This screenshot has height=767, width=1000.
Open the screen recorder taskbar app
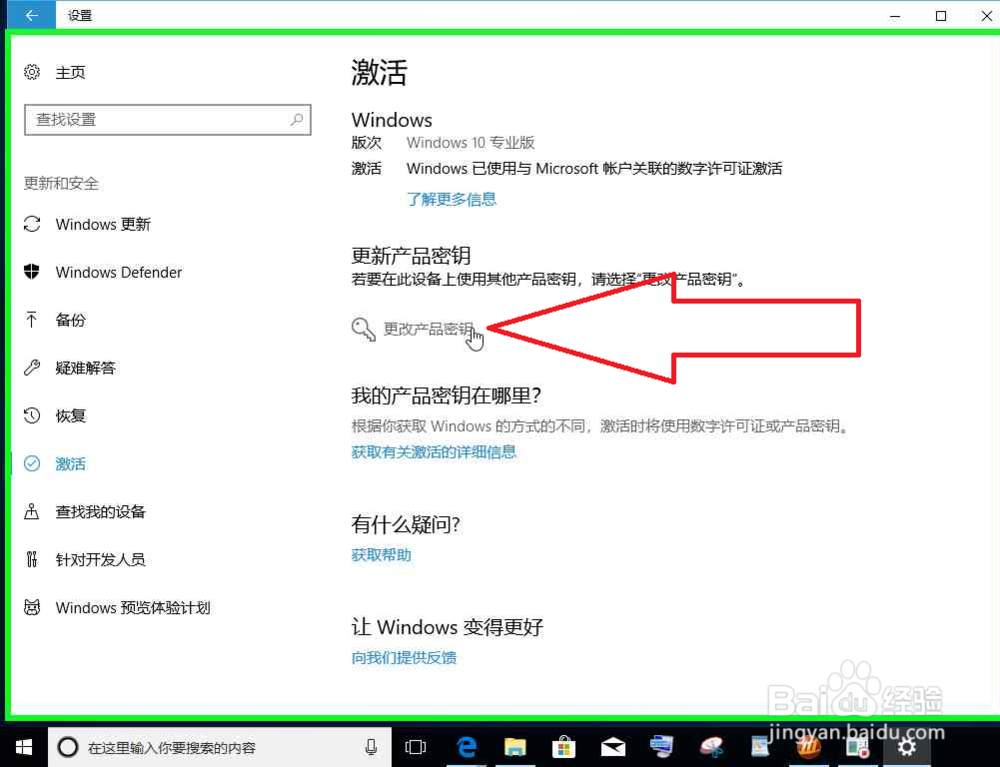[x=857, y=747]
